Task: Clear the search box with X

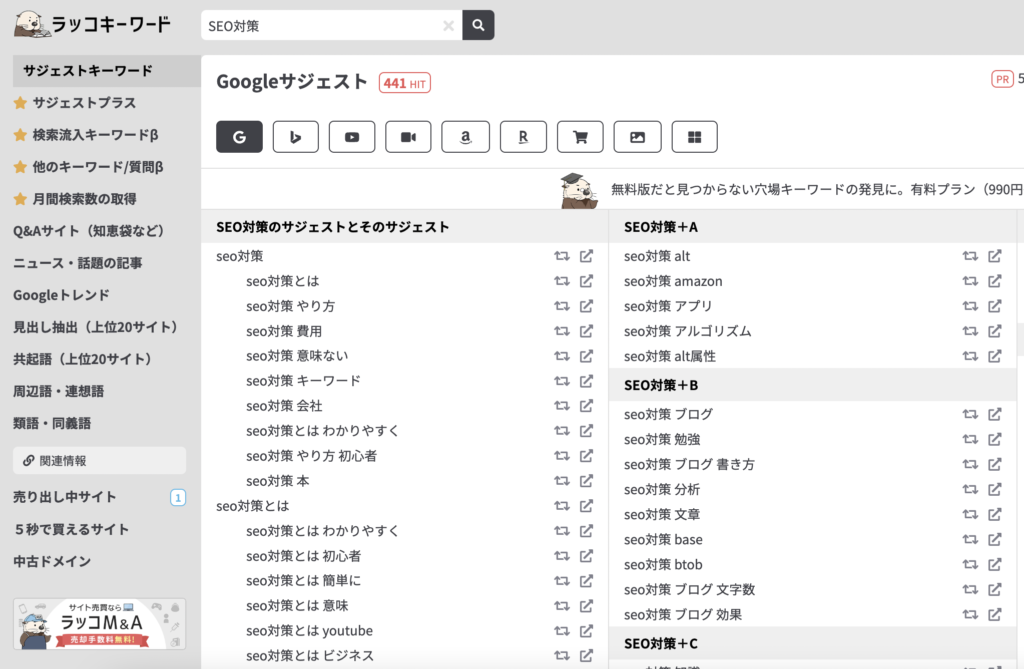Action: [x=448, y=26]
